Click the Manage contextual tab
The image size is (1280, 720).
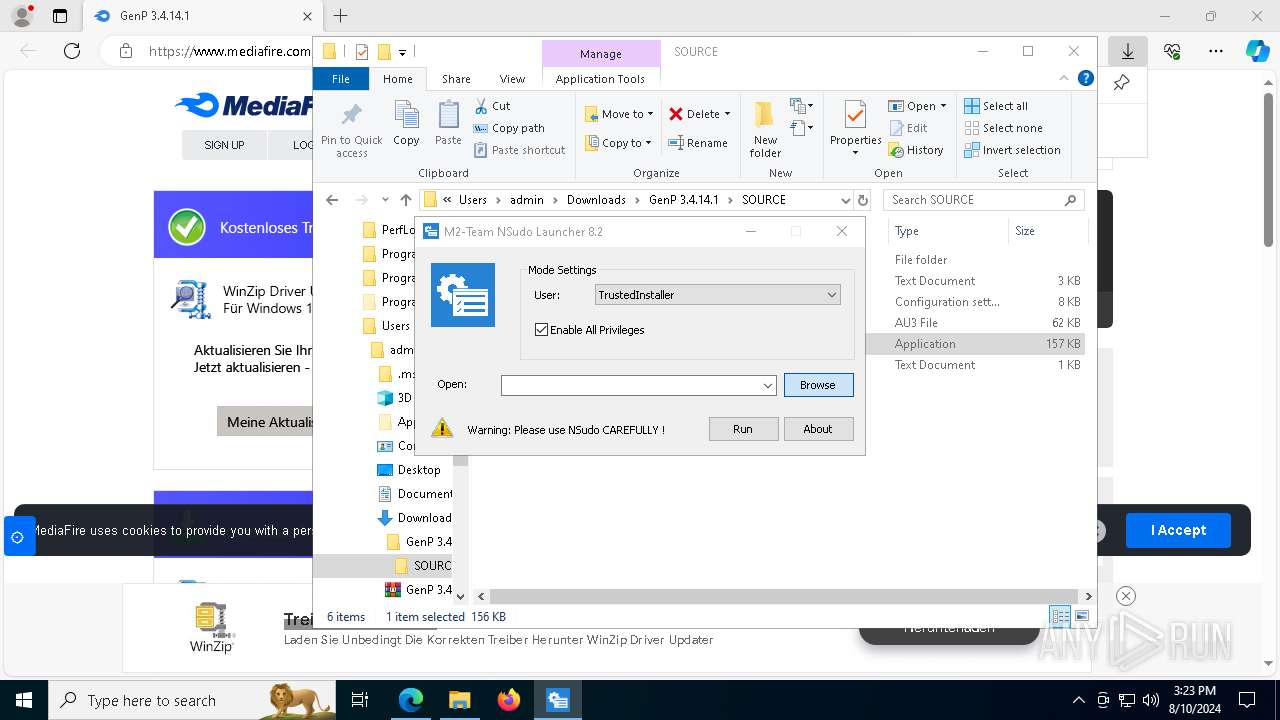[601, 54]
